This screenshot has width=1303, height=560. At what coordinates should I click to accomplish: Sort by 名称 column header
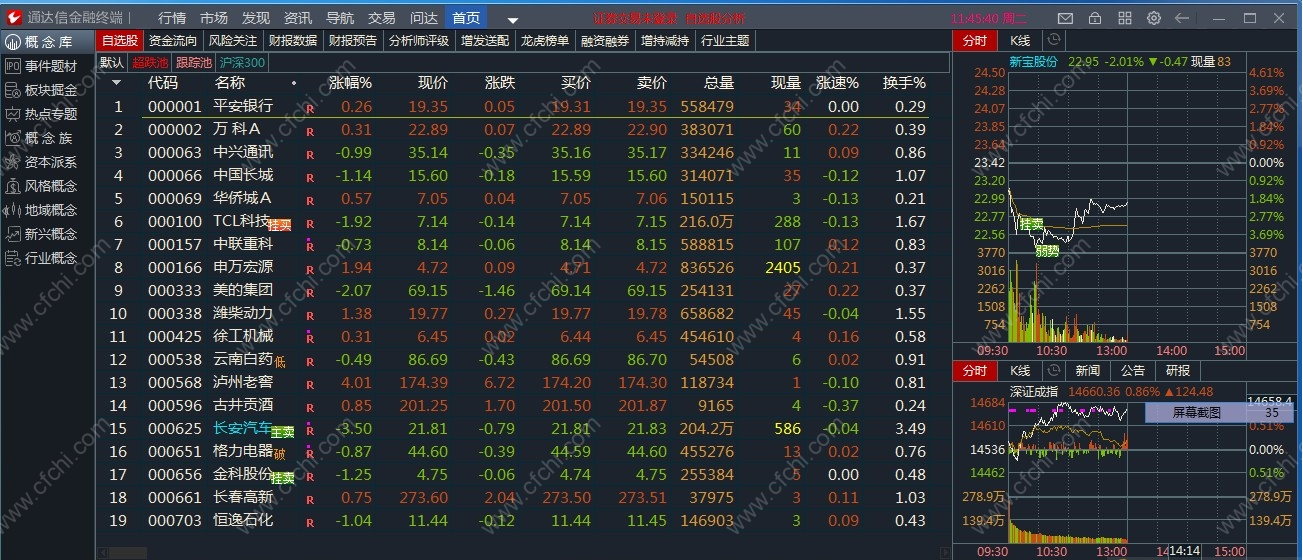[229, 83]
